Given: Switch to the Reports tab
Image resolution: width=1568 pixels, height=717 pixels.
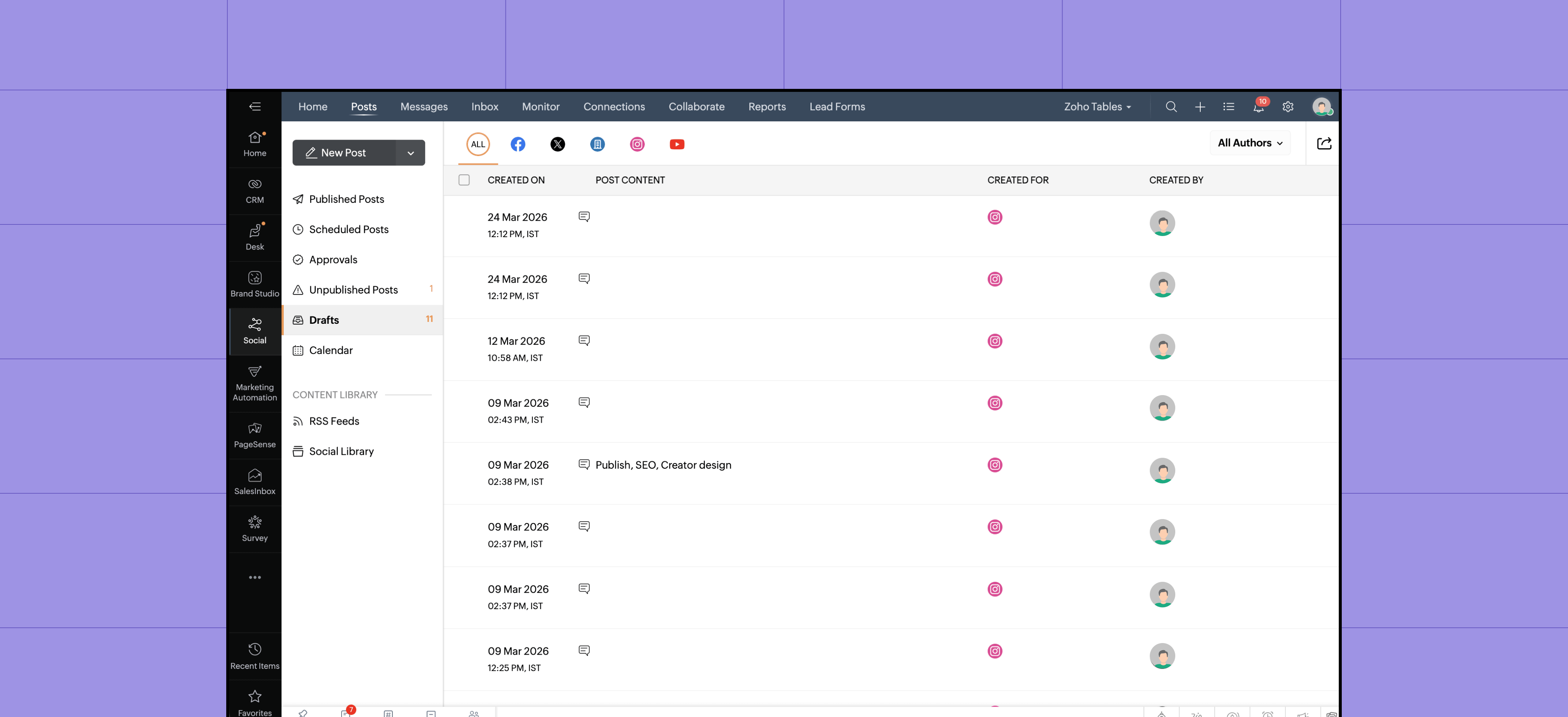Looking at the screenshot, I should pos(767,106).
